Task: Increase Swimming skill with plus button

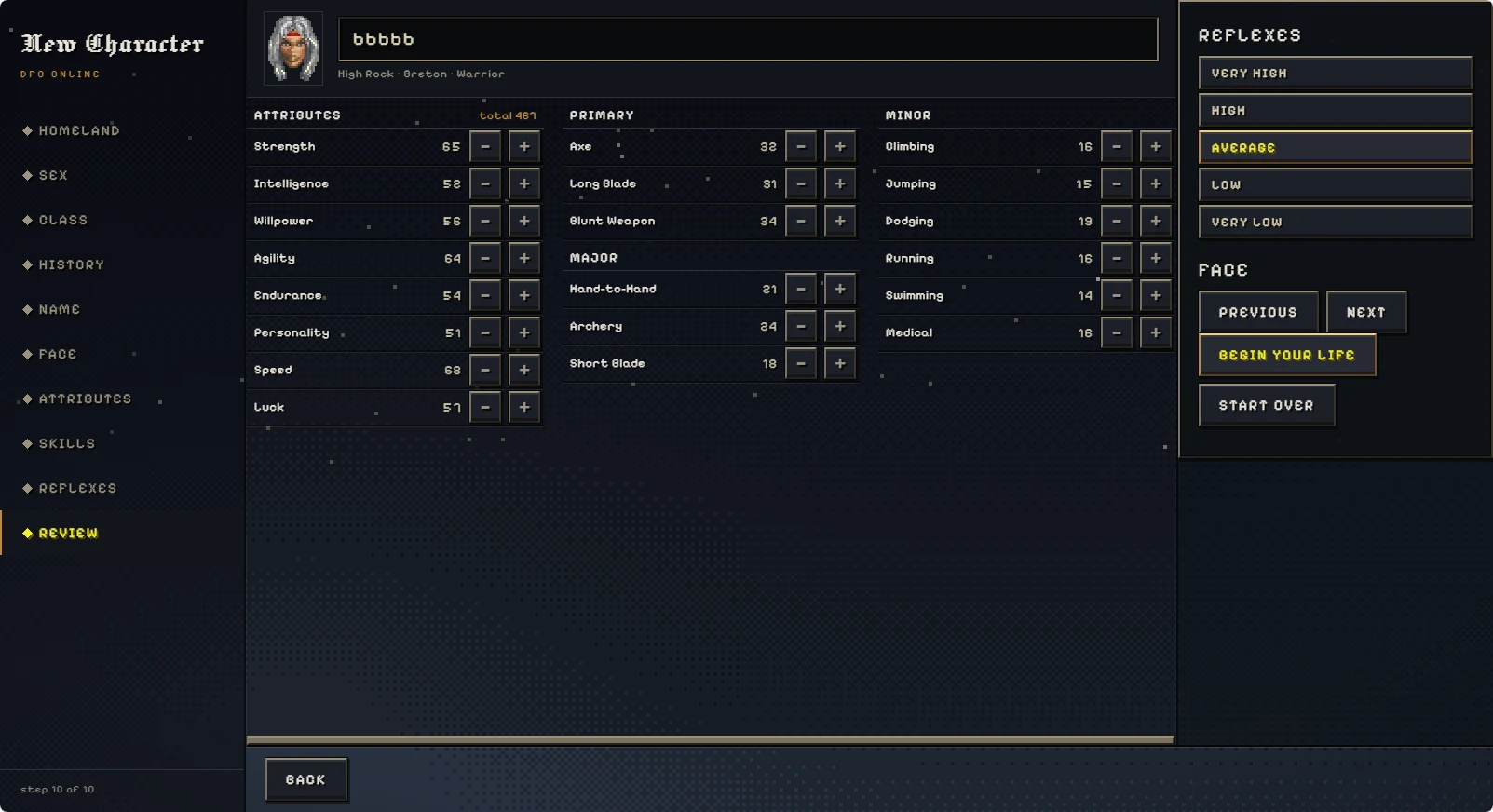Action: pyautogui.click(x=1156, y=295)
